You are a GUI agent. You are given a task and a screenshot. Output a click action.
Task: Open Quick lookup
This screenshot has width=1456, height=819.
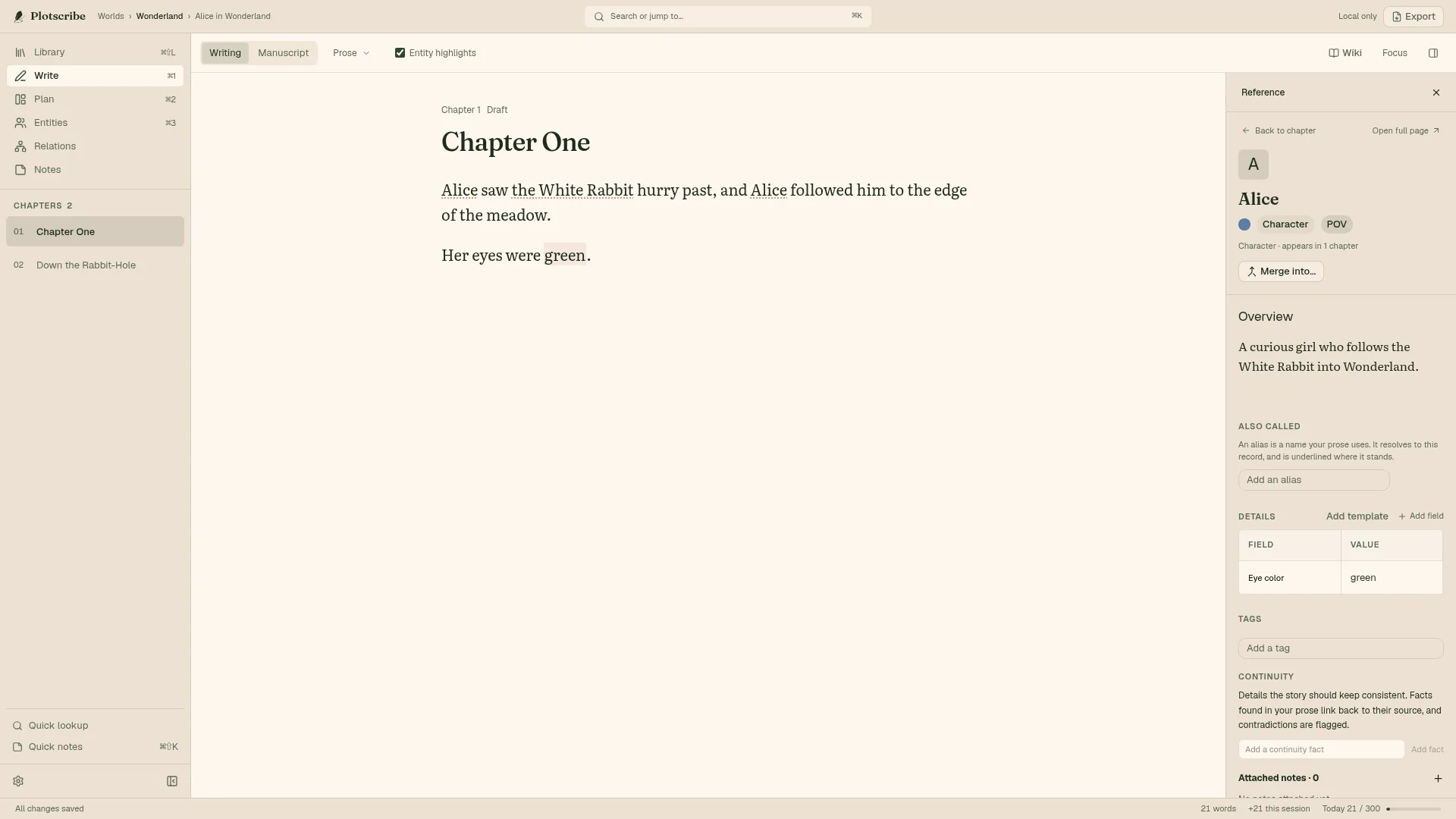click(x=95, y=726)
